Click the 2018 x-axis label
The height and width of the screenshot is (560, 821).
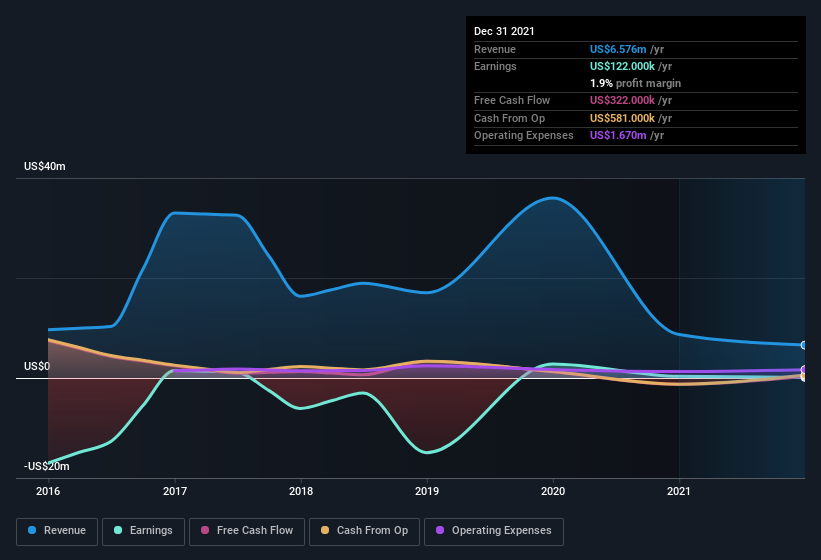point(301,491)
